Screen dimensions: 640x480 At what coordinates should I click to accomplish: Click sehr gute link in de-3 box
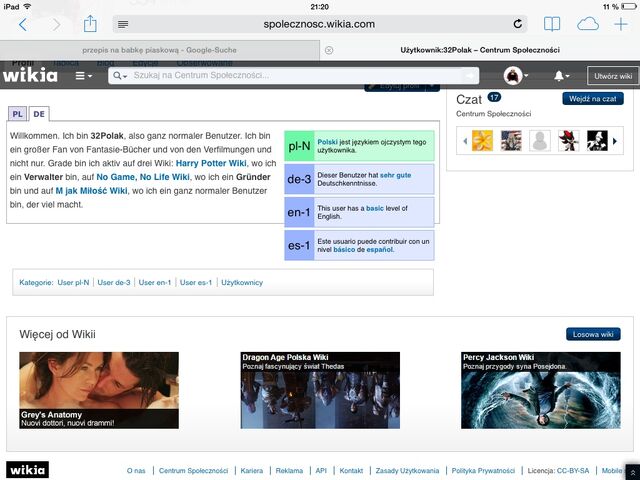point(396,175)
